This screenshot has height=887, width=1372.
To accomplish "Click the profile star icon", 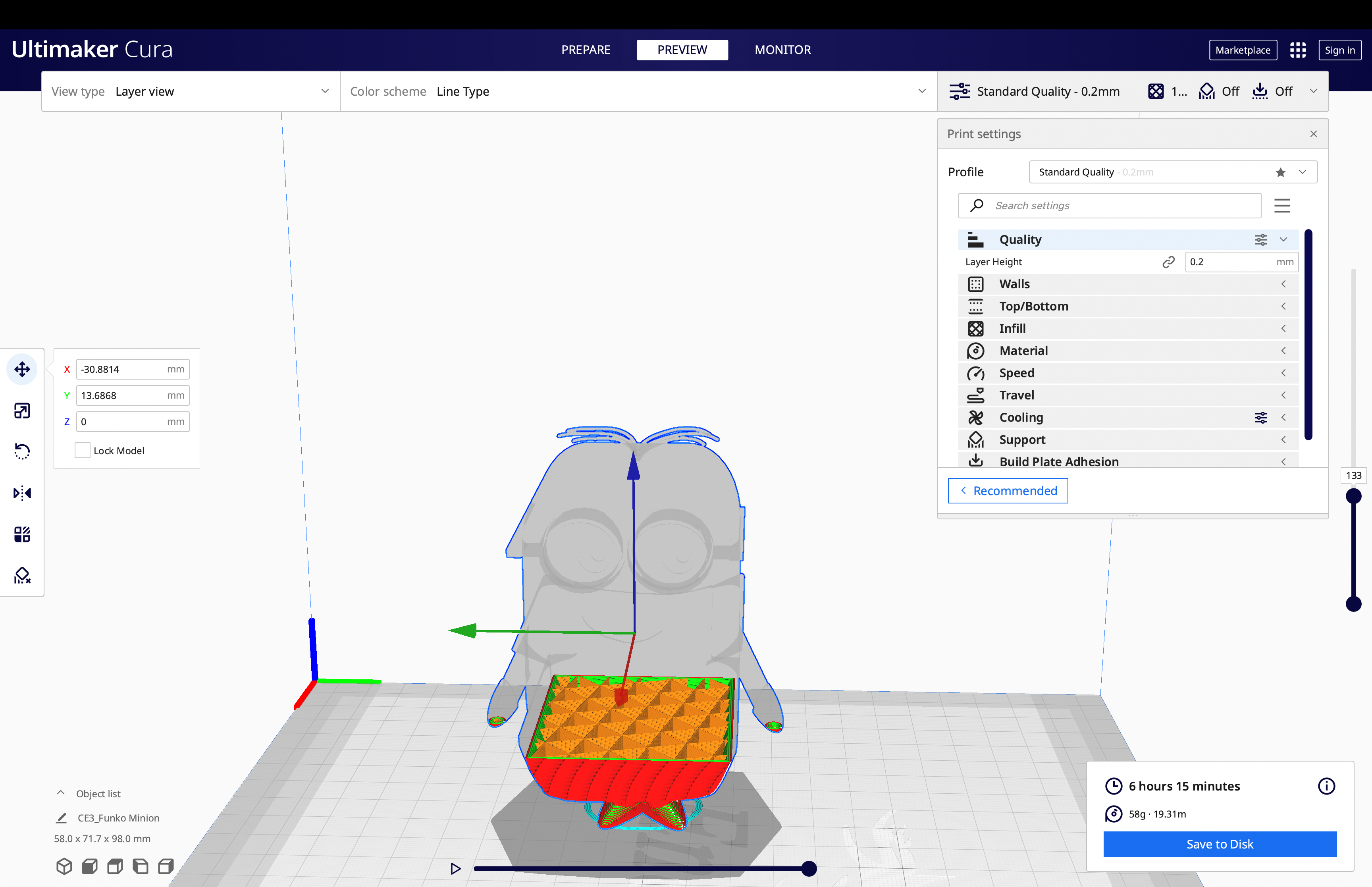I will pyautogui.click(x=1280, y=172).
